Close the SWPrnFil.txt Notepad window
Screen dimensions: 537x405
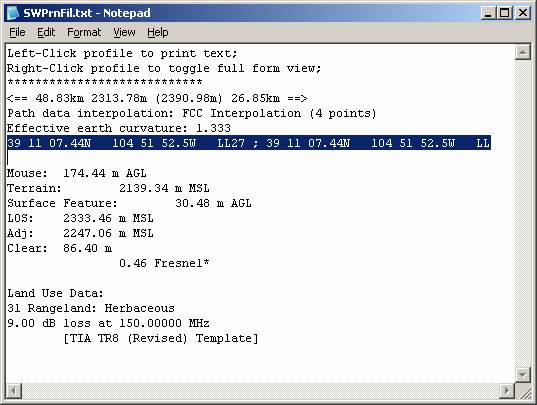click(x=523, y=13)
